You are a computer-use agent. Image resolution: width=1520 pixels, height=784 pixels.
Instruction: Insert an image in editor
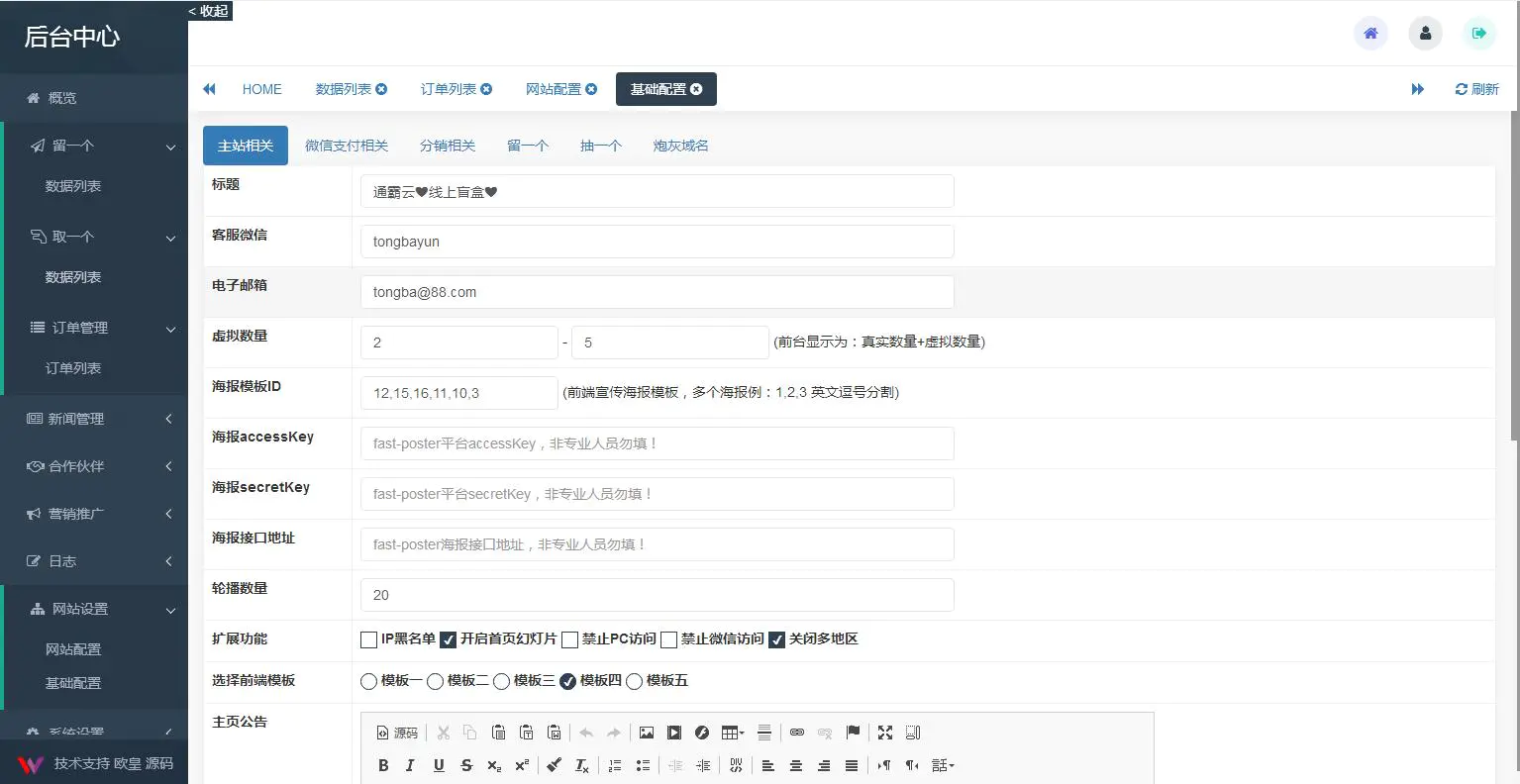click(x=647, y=733)
